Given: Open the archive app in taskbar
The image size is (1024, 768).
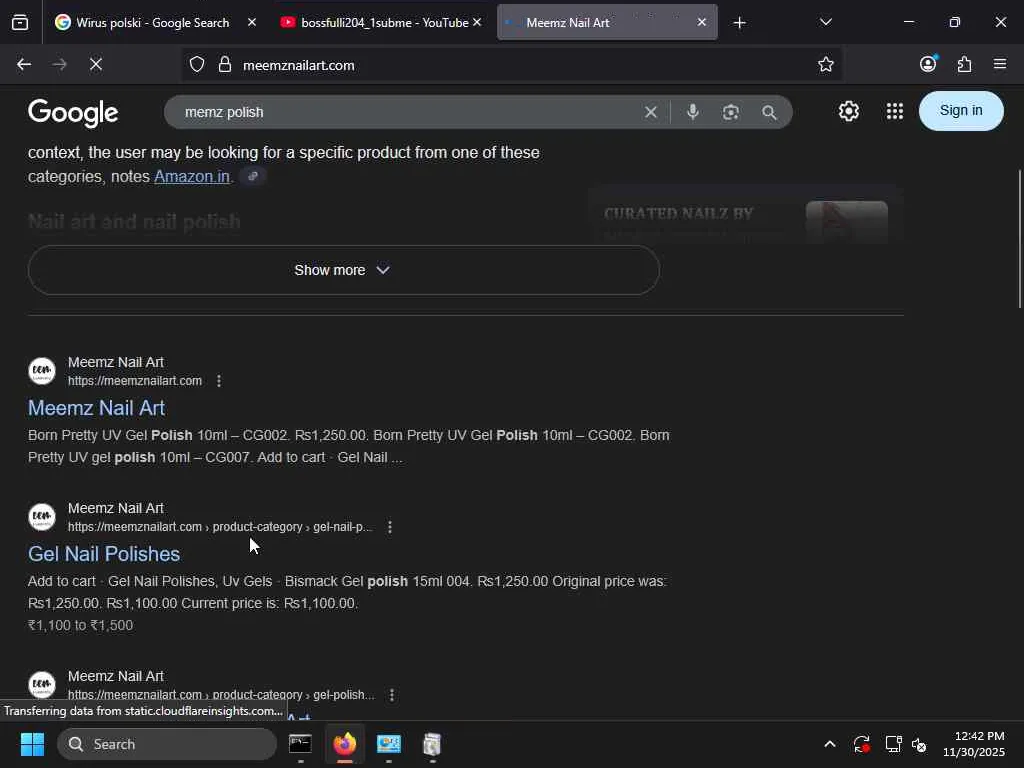Looking at the screenshot, I should pos(432,744).
